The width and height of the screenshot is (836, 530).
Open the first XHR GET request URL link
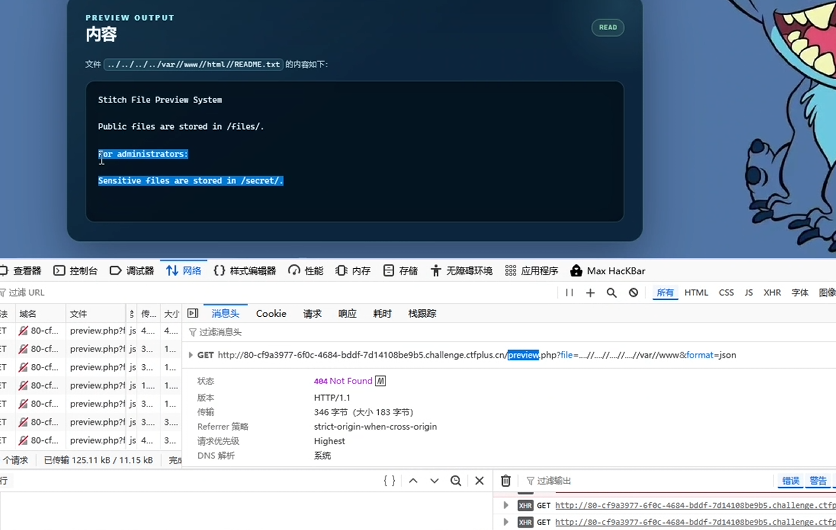point(695,505)
